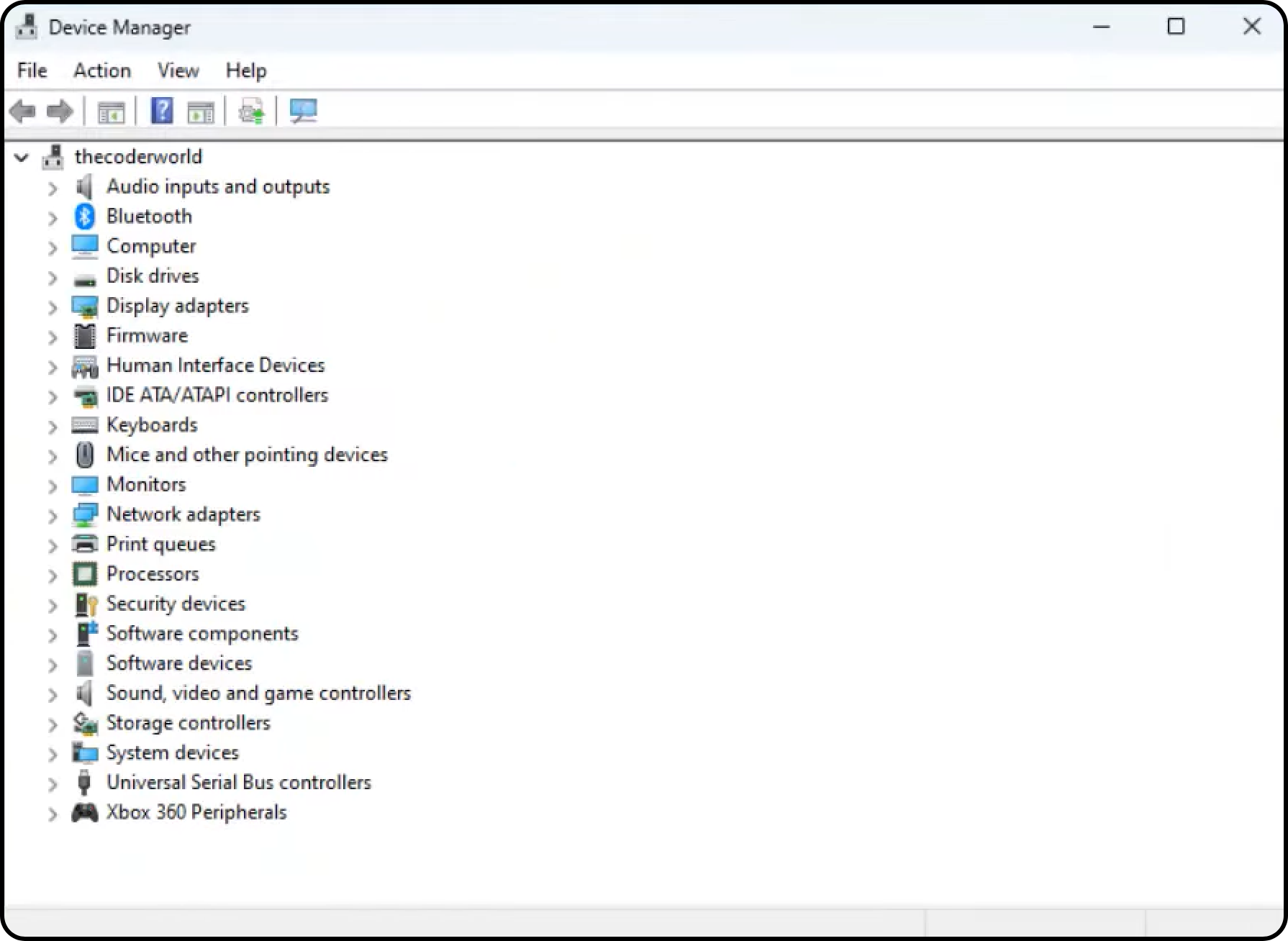Click the Storage controllers icon
Image resolution: width=1288 pixels, height=941 pixels.
[x=85, y=724]
